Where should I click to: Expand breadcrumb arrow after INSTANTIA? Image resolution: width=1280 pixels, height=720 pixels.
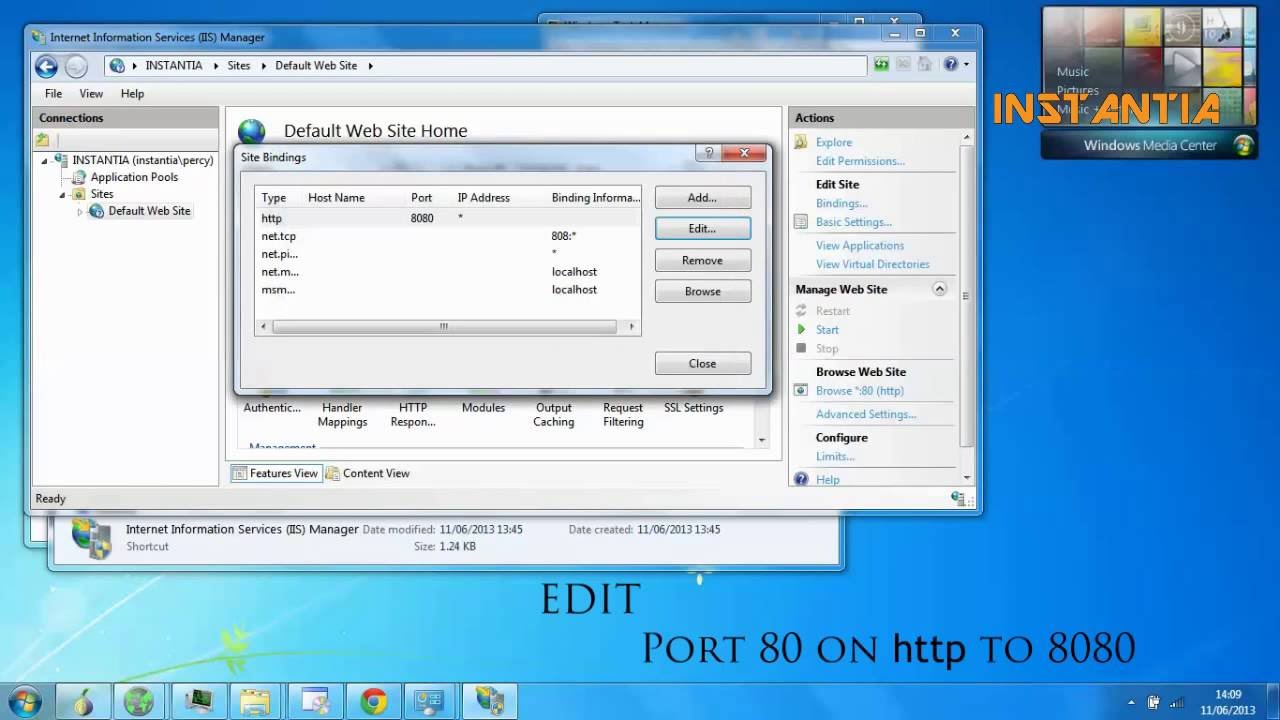pos(212,66)
